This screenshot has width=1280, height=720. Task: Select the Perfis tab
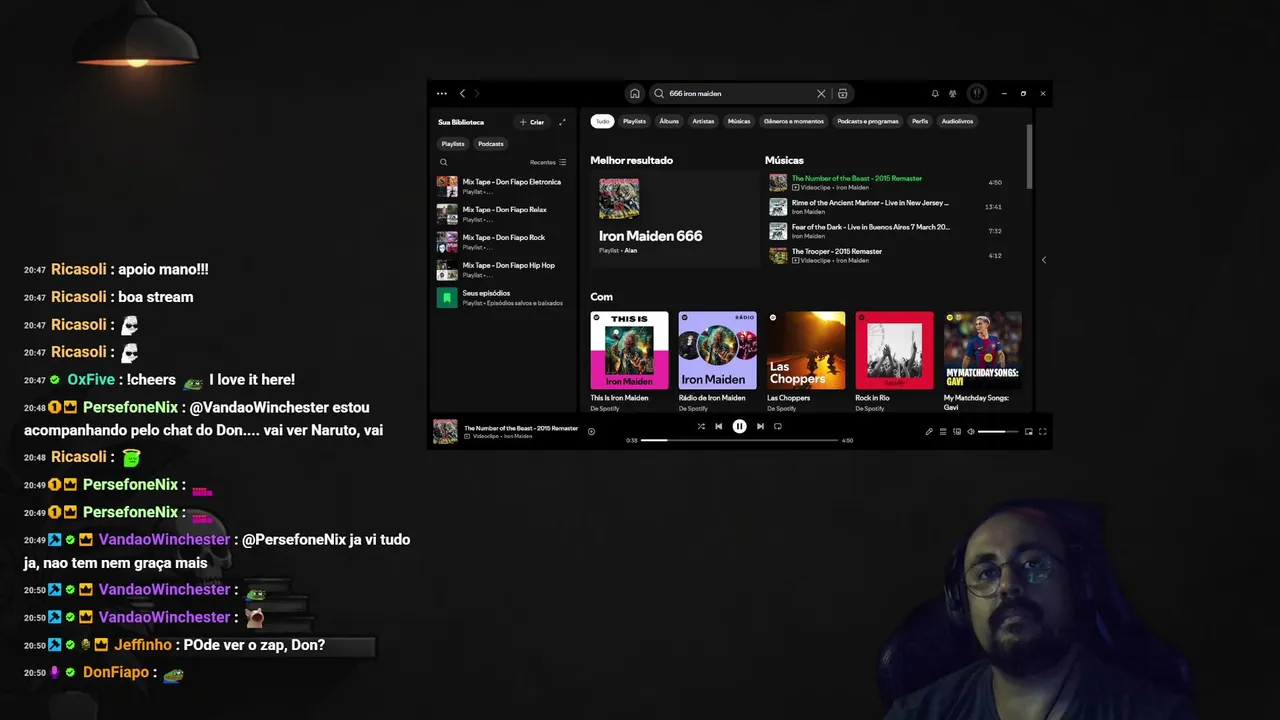(x=920, y=121)
